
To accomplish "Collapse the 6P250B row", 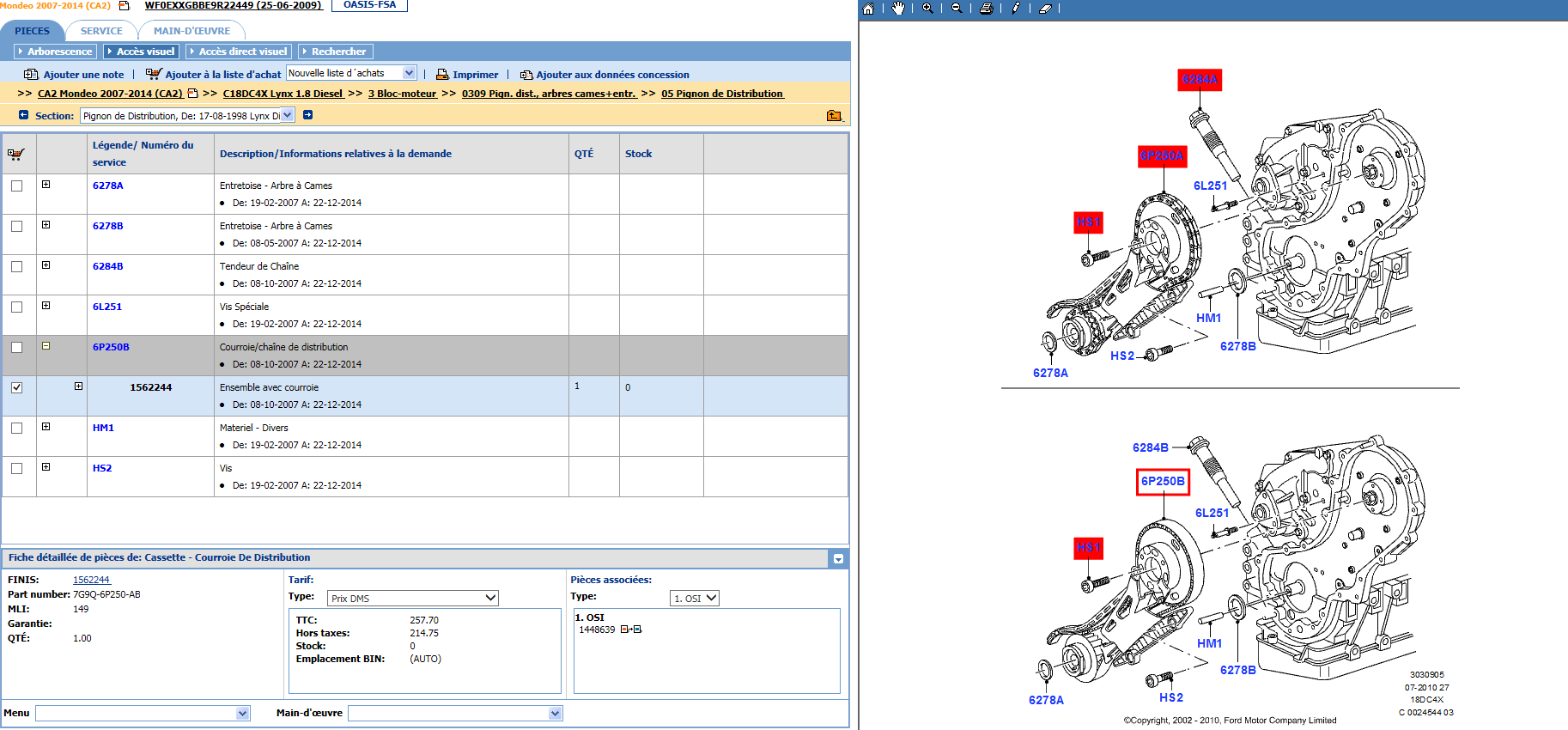I will coord(46,346).
